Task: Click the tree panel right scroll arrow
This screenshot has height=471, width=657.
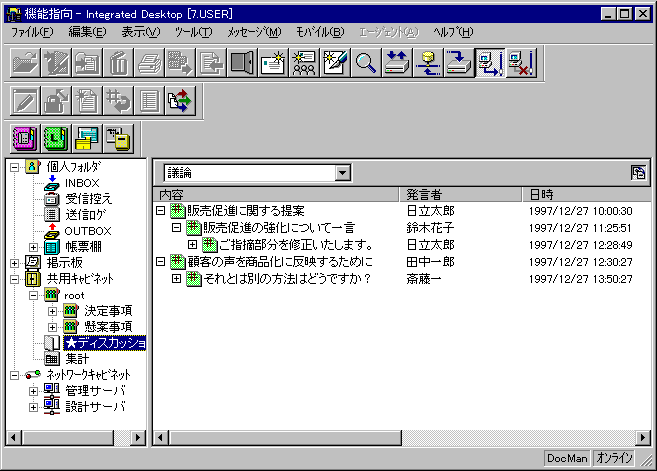Action: click(137, 437)
